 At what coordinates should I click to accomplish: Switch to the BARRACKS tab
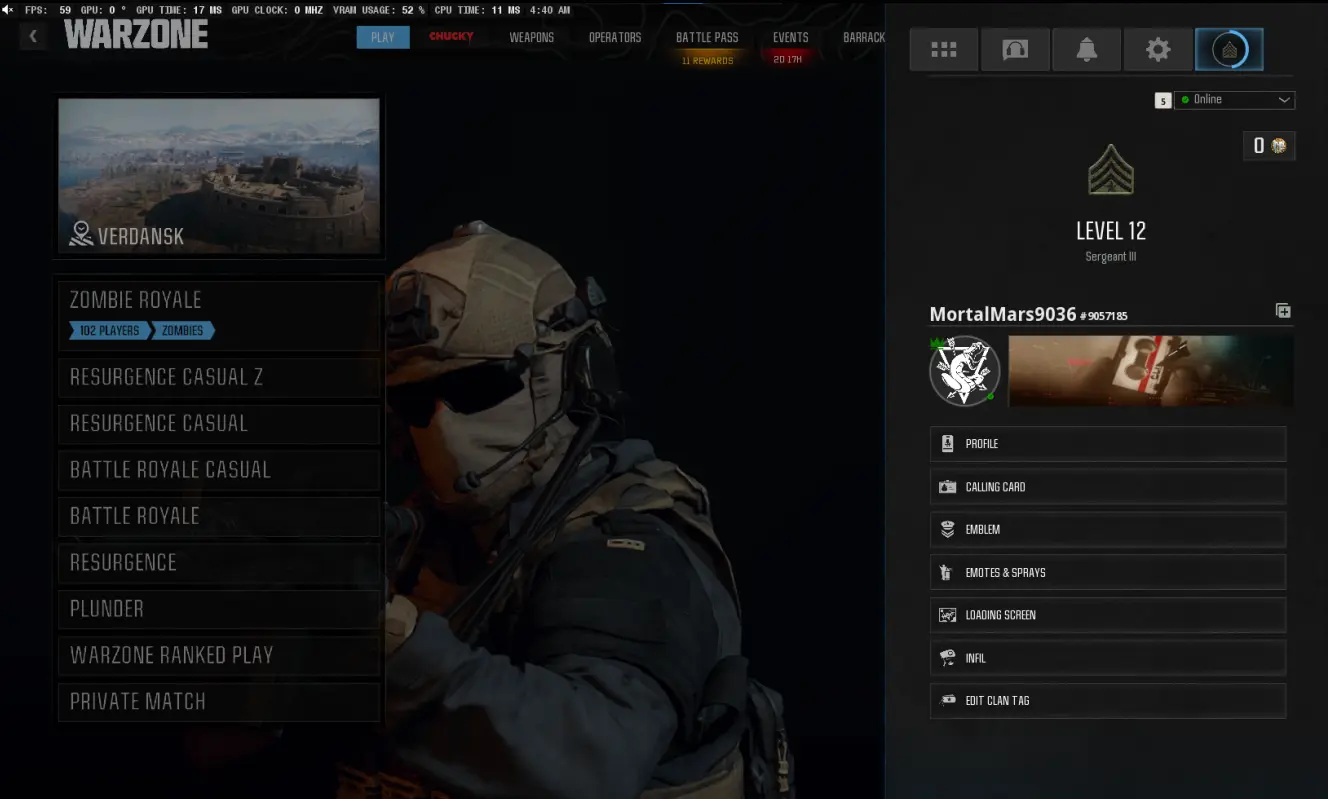tap(864, 38)
